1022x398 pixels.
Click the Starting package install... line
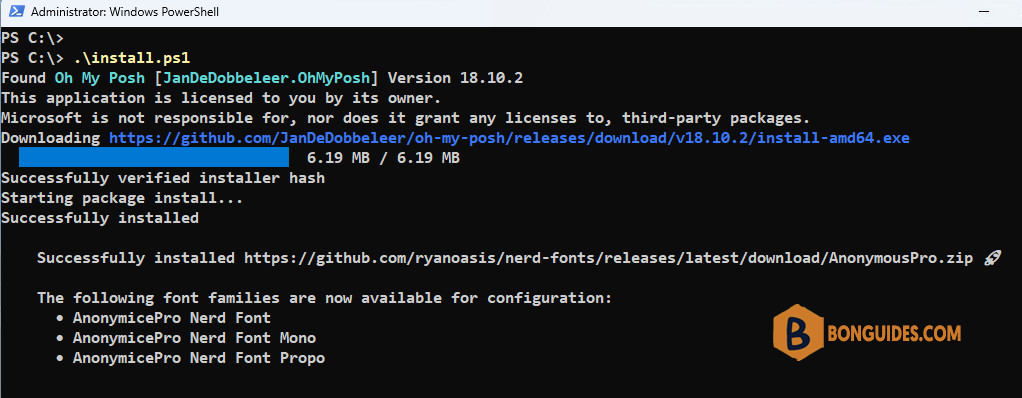pos(123,198)
